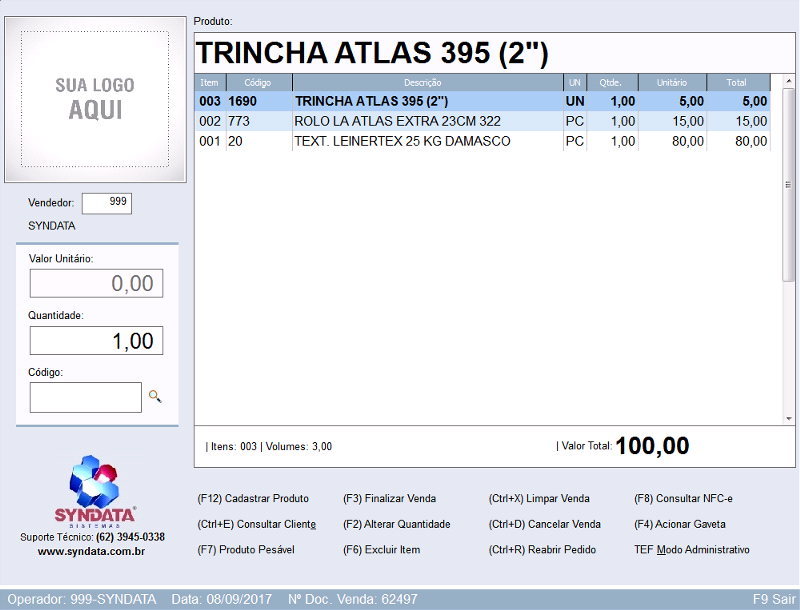Click the Item column header
This screenshot has height=610, width=800.
(x=210, y=83)
